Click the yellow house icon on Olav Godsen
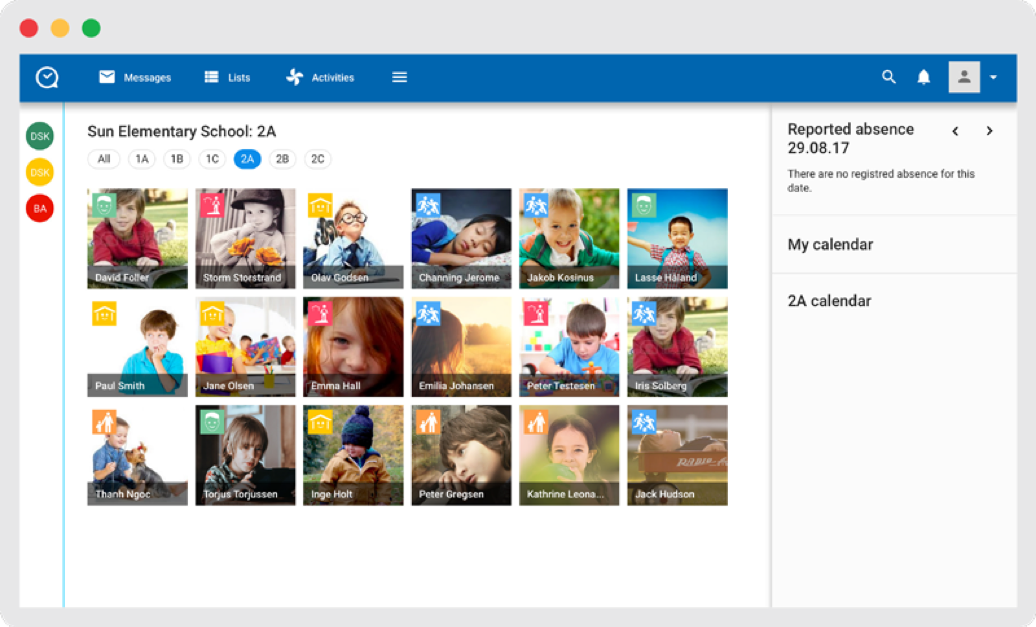The image size is (1036, 627). click(320, 206)
